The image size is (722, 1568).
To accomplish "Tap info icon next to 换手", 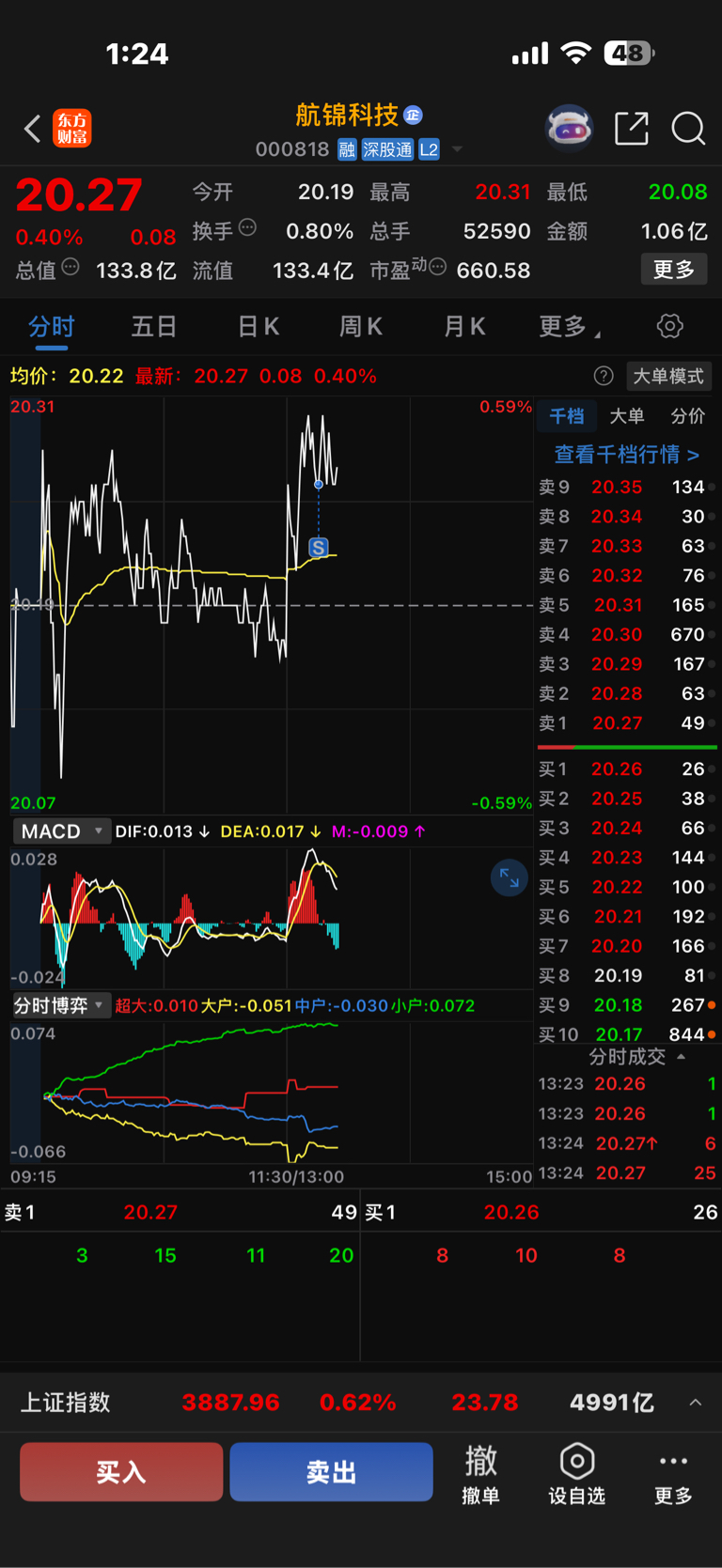I will pyautogui.click(x=247, y=226).
